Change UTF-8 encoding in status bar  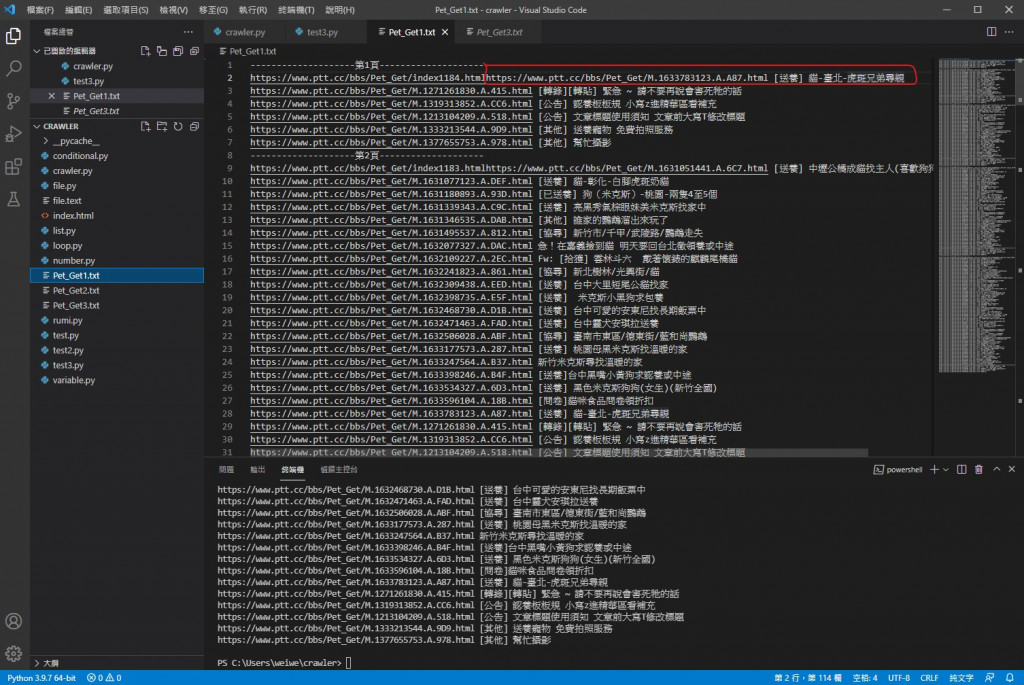899,678
